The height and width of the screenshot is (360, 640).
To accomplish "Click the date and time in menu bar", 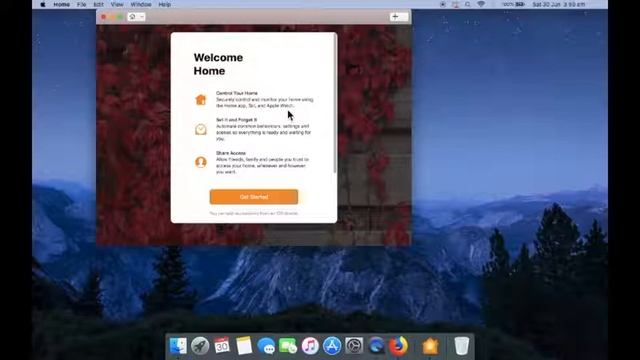I will (559, 4).
